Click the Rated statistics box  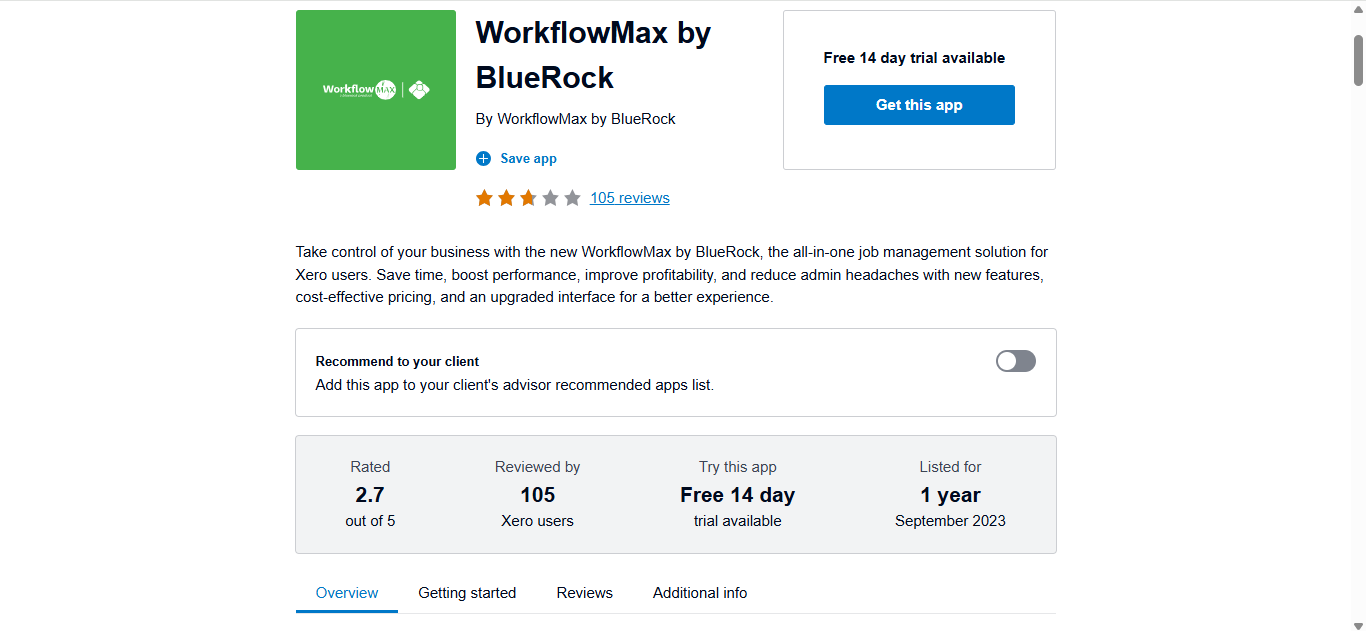370,494
